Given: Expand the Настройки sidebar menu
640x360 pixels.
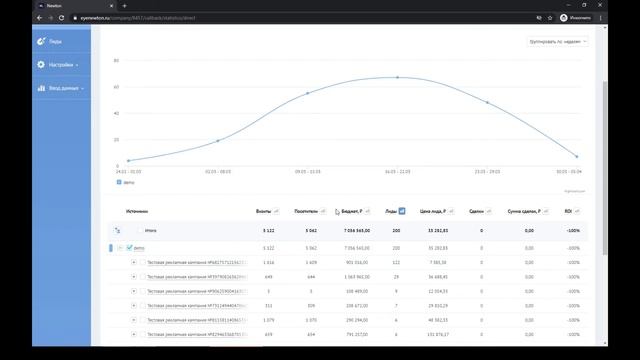Looking at the screenshot, I should (61, 64).
